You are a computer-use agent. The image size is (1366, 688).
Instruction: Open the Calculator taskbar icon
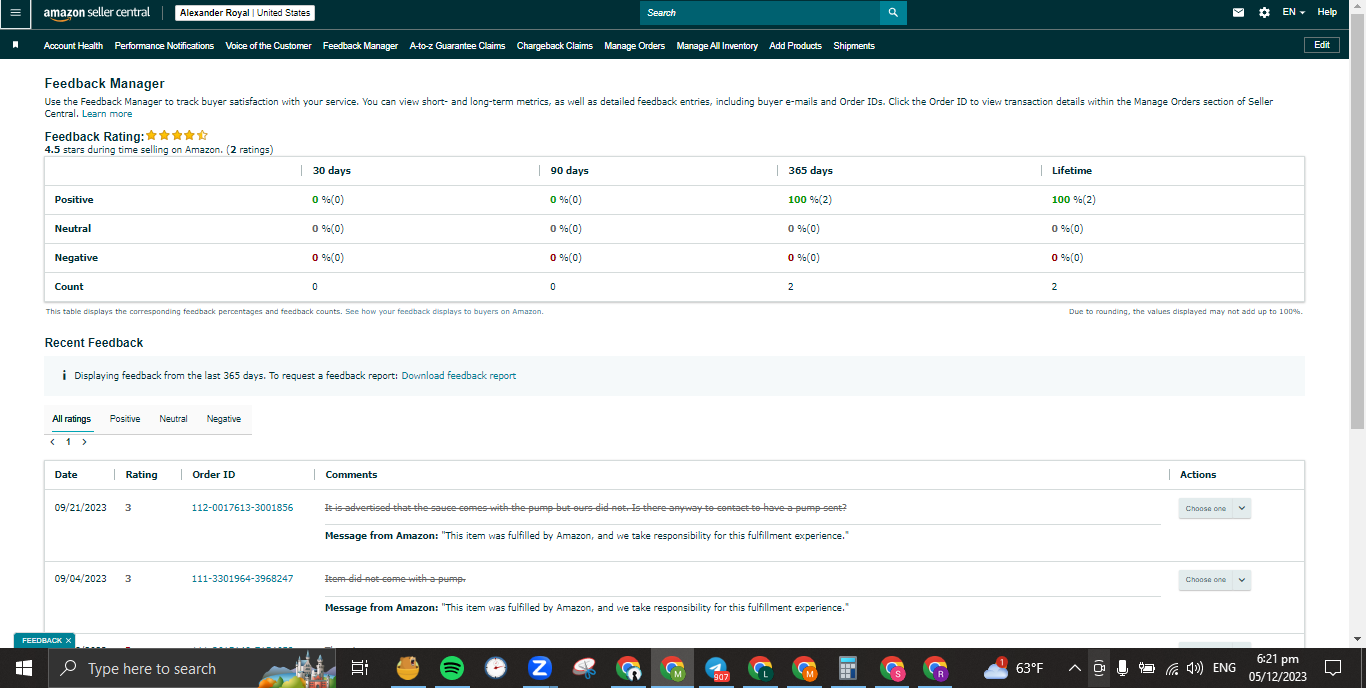click(x=848, y=668)
